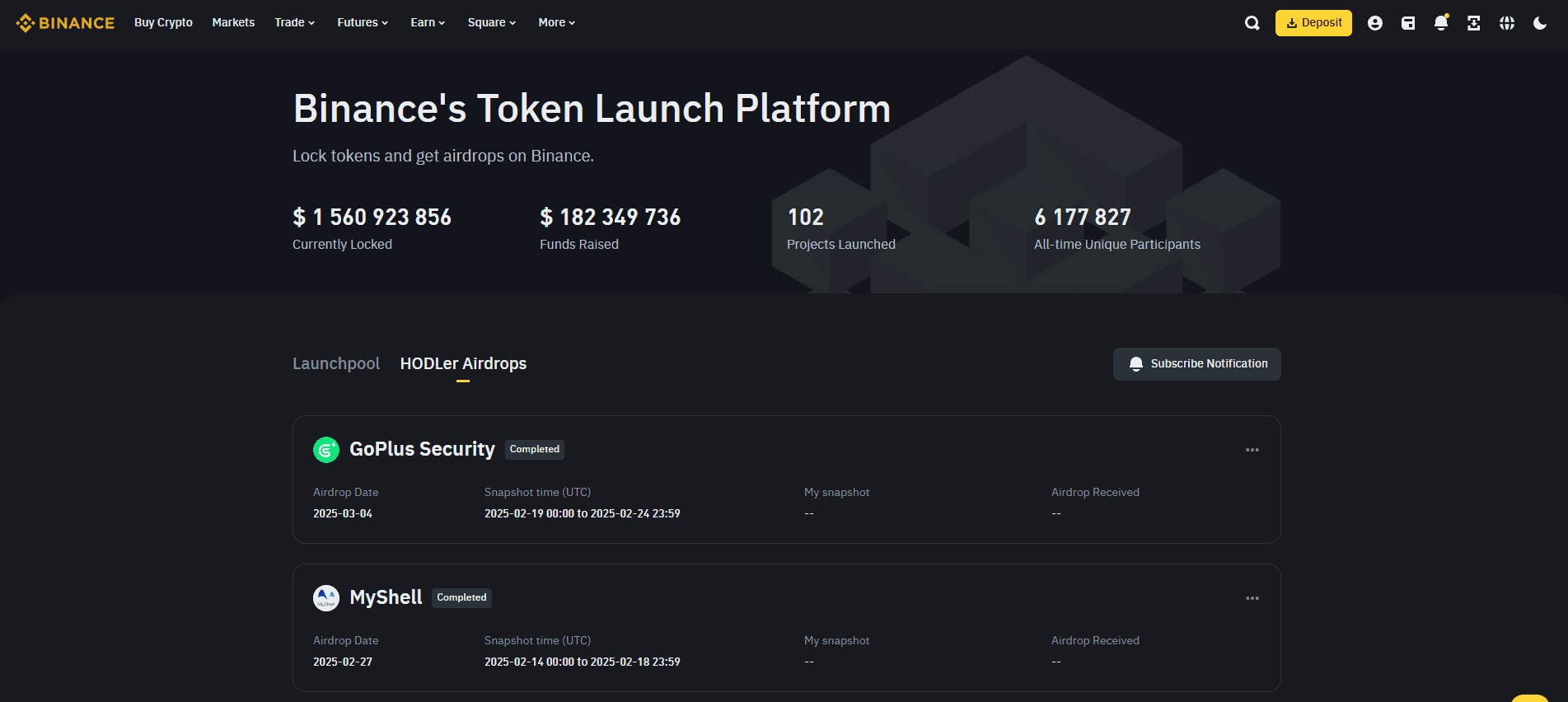Open the user profile icon

coord(1374,23)
